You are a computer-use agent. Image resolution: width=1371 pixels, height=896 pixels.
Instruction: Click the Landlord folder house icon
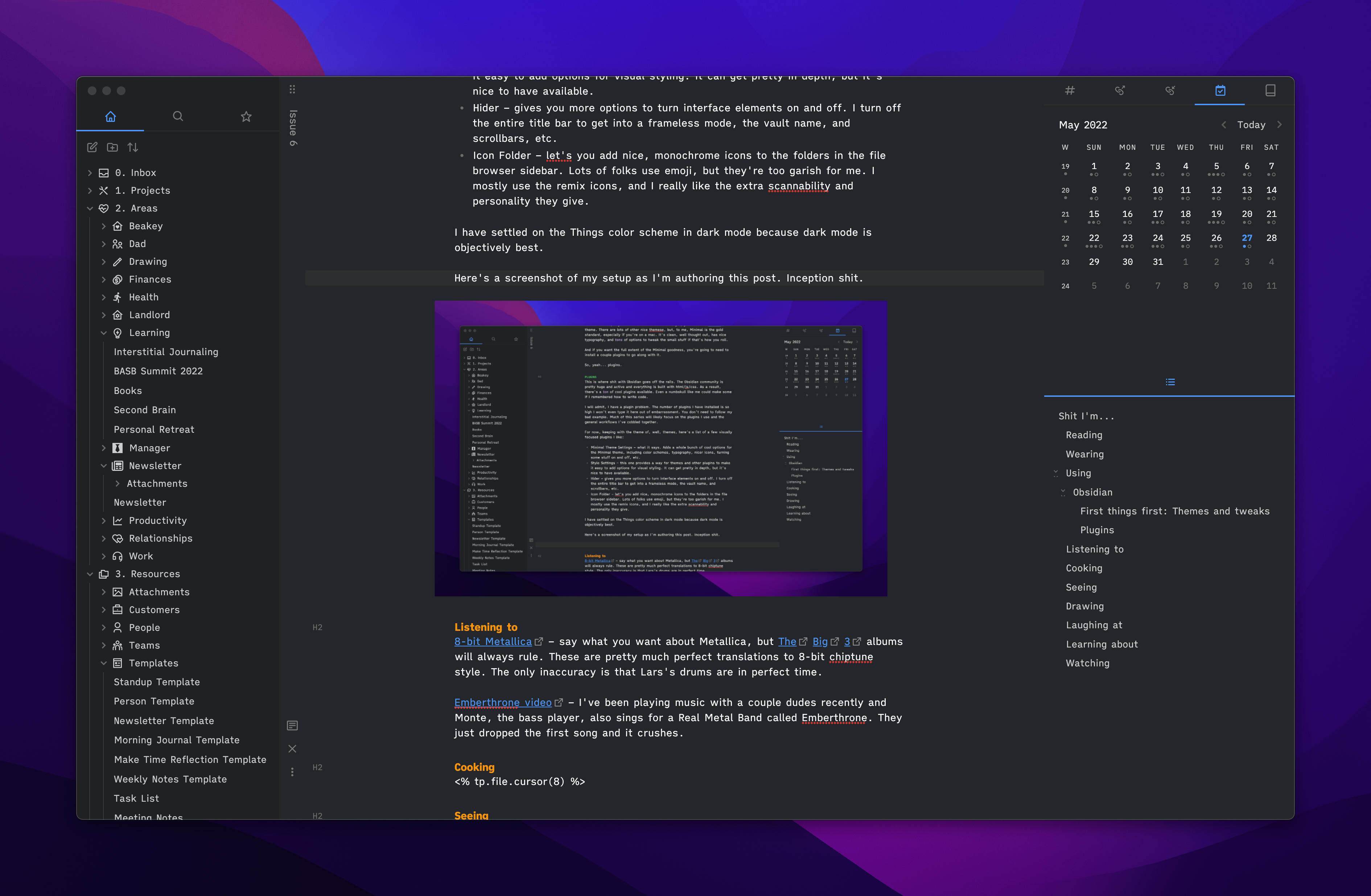coord(118,315)
